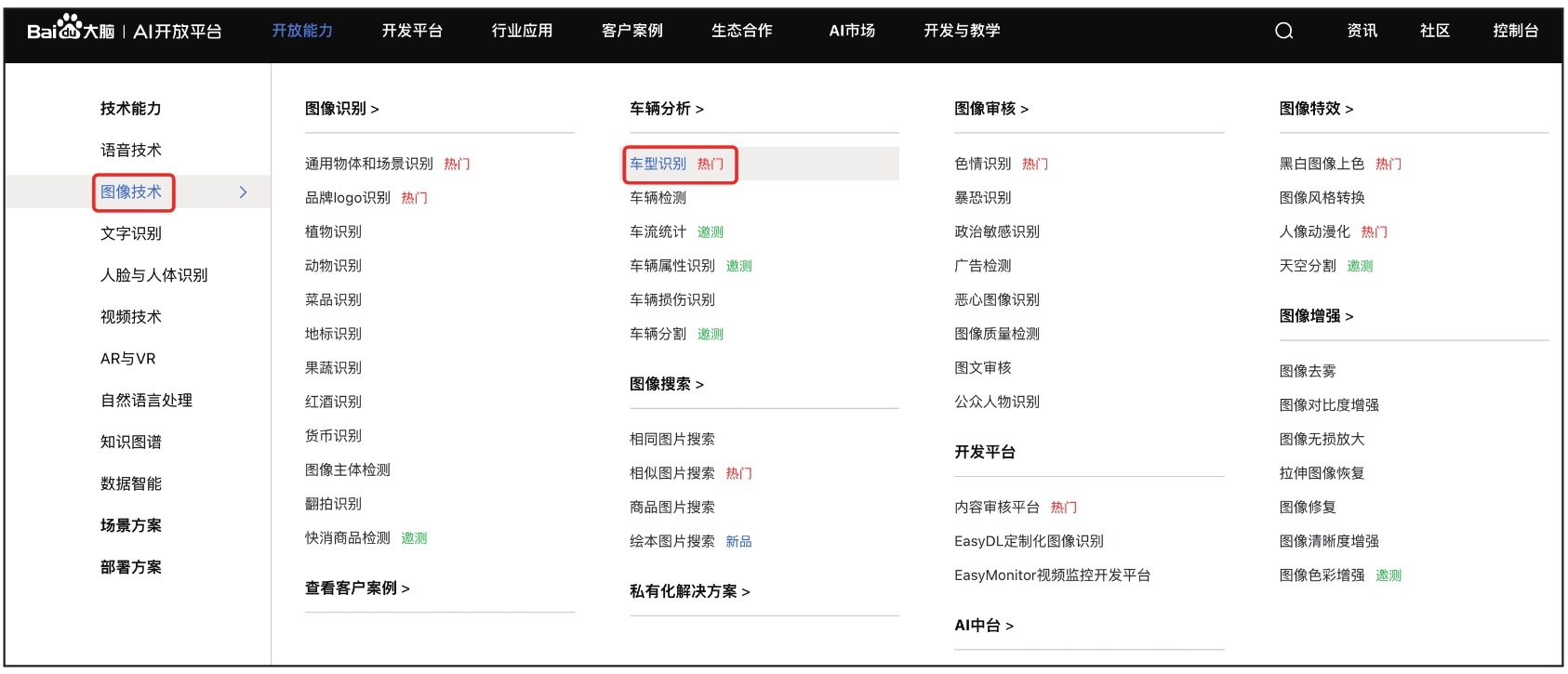Open the 客户案例 nav menu
The width and height of the screenshot is (1568, 674).
tap(632, 31)
